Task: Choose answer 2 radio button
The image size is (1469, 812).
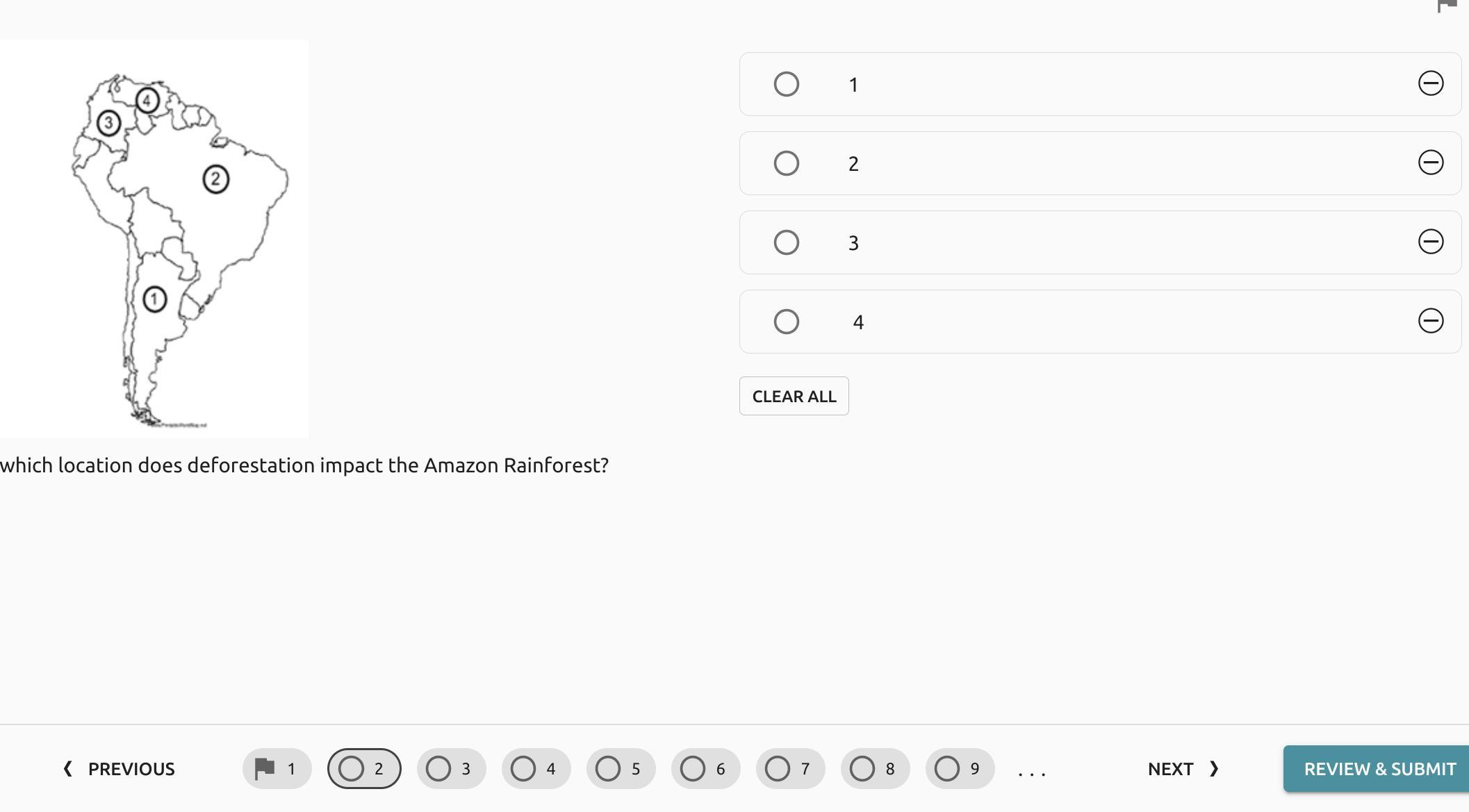Action: point(786,163)
